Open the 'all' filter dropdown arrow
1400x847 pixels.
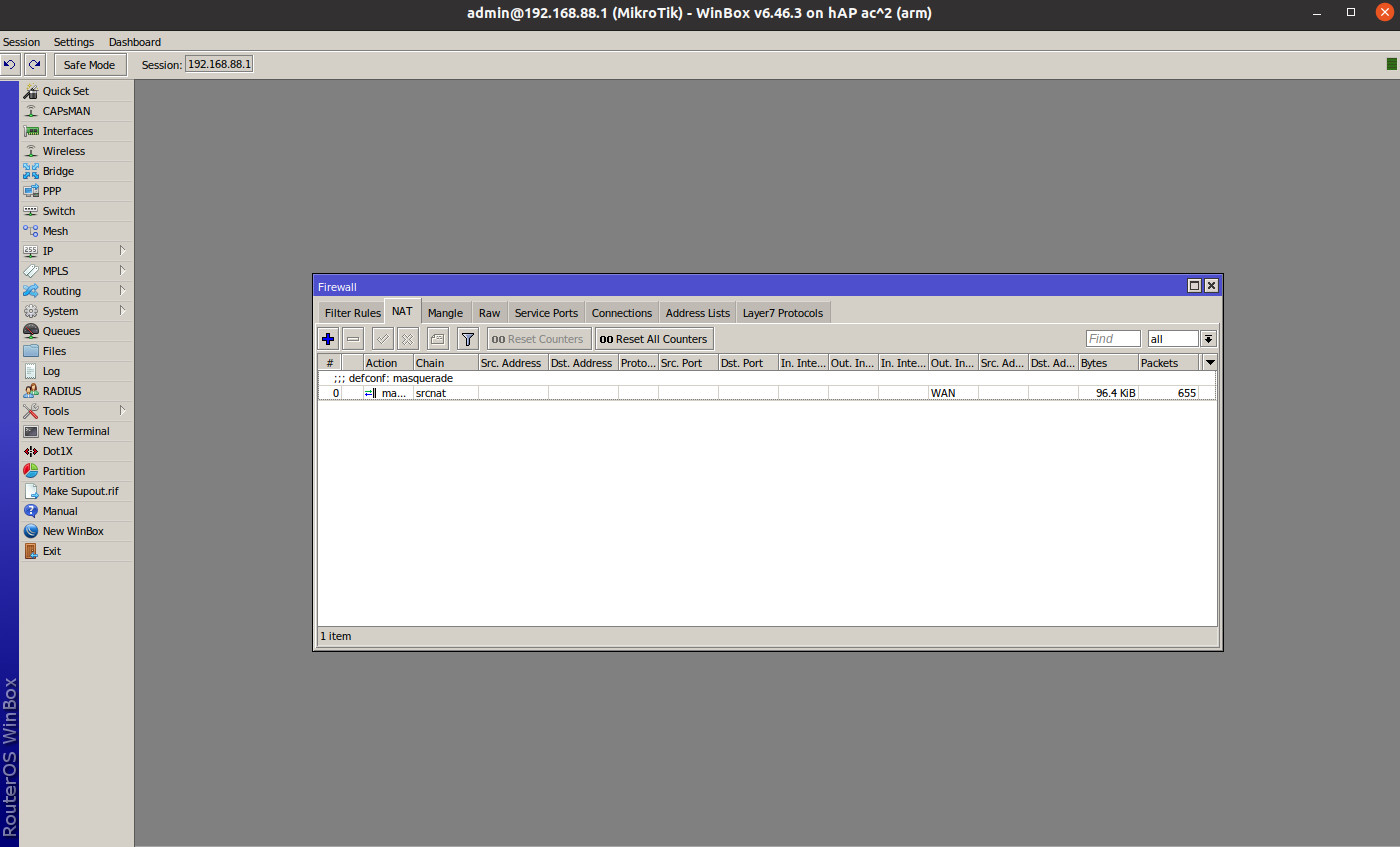click(1208, 339)
